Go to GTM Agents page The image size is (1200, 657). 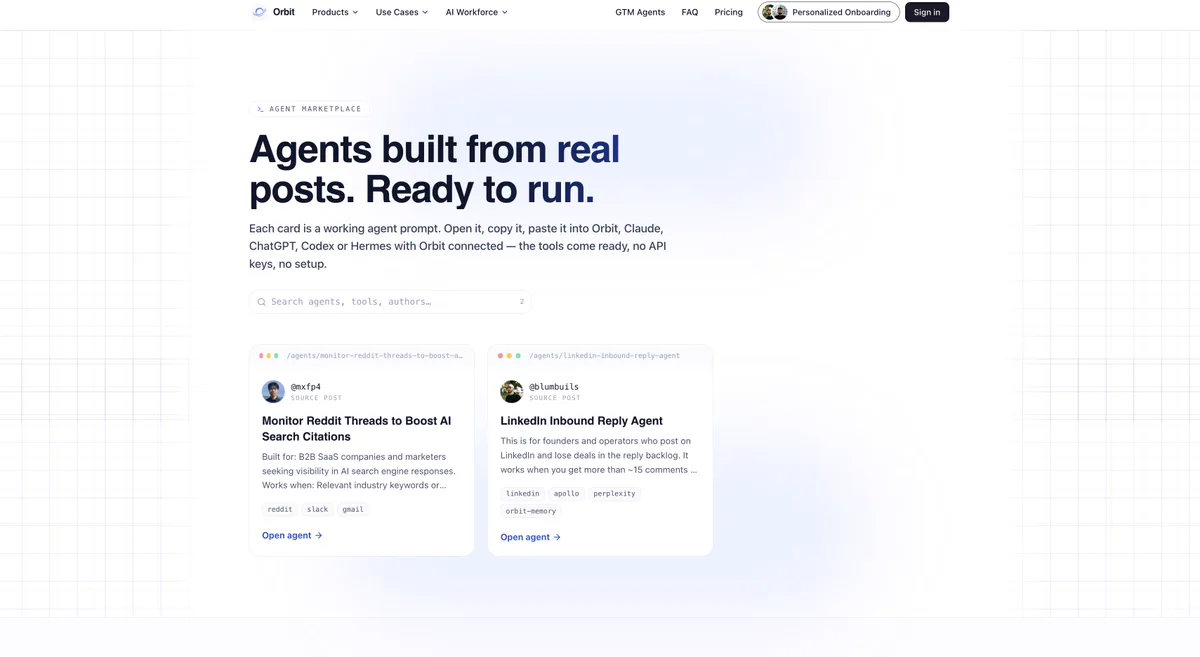pyautogui.click(x=640, y=12)
